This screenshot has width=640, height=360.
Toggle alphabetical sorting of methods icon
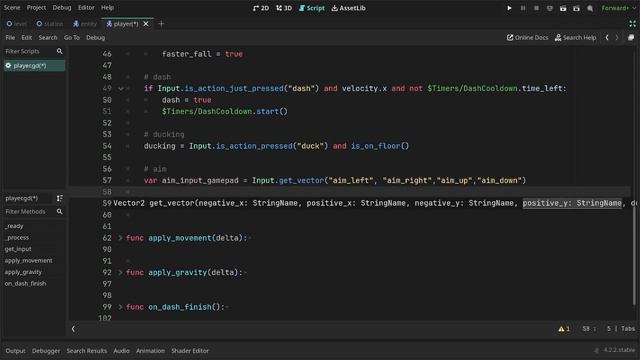(60, 198)
